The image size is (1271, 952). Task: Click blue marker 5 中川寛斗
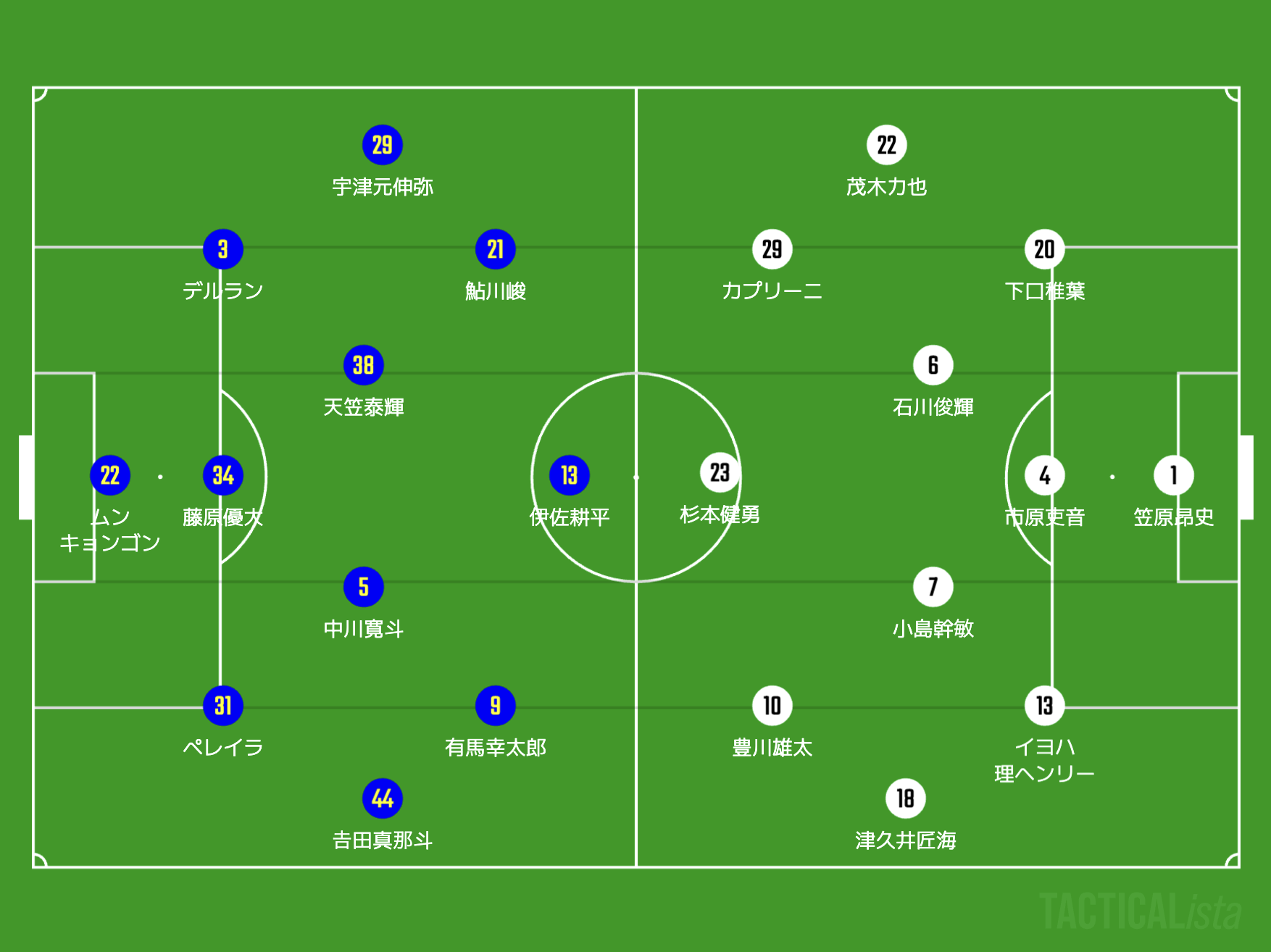pos(364,587)
